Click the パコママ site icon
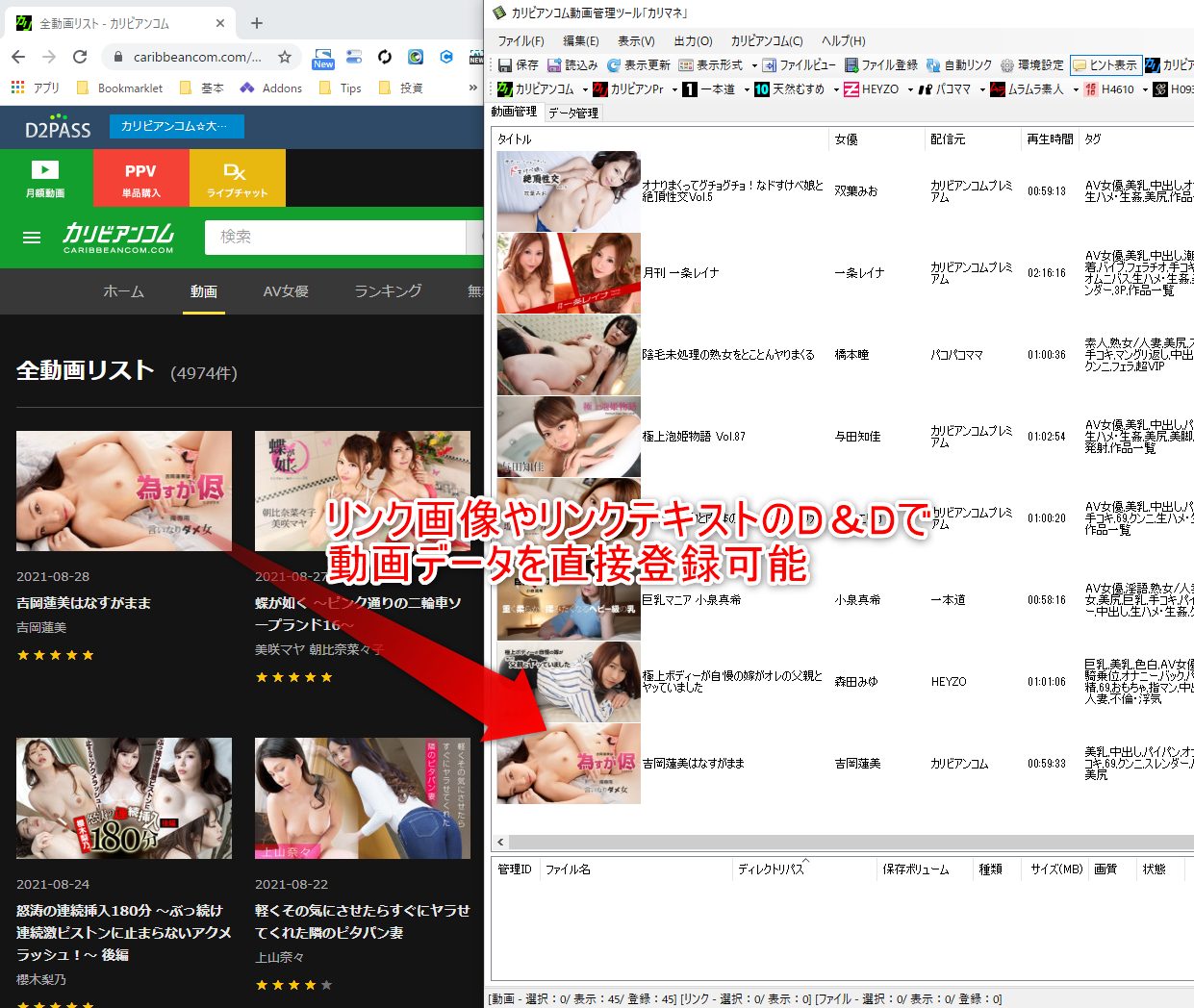The image size is (1194, 1008). (x=926, y=89)
